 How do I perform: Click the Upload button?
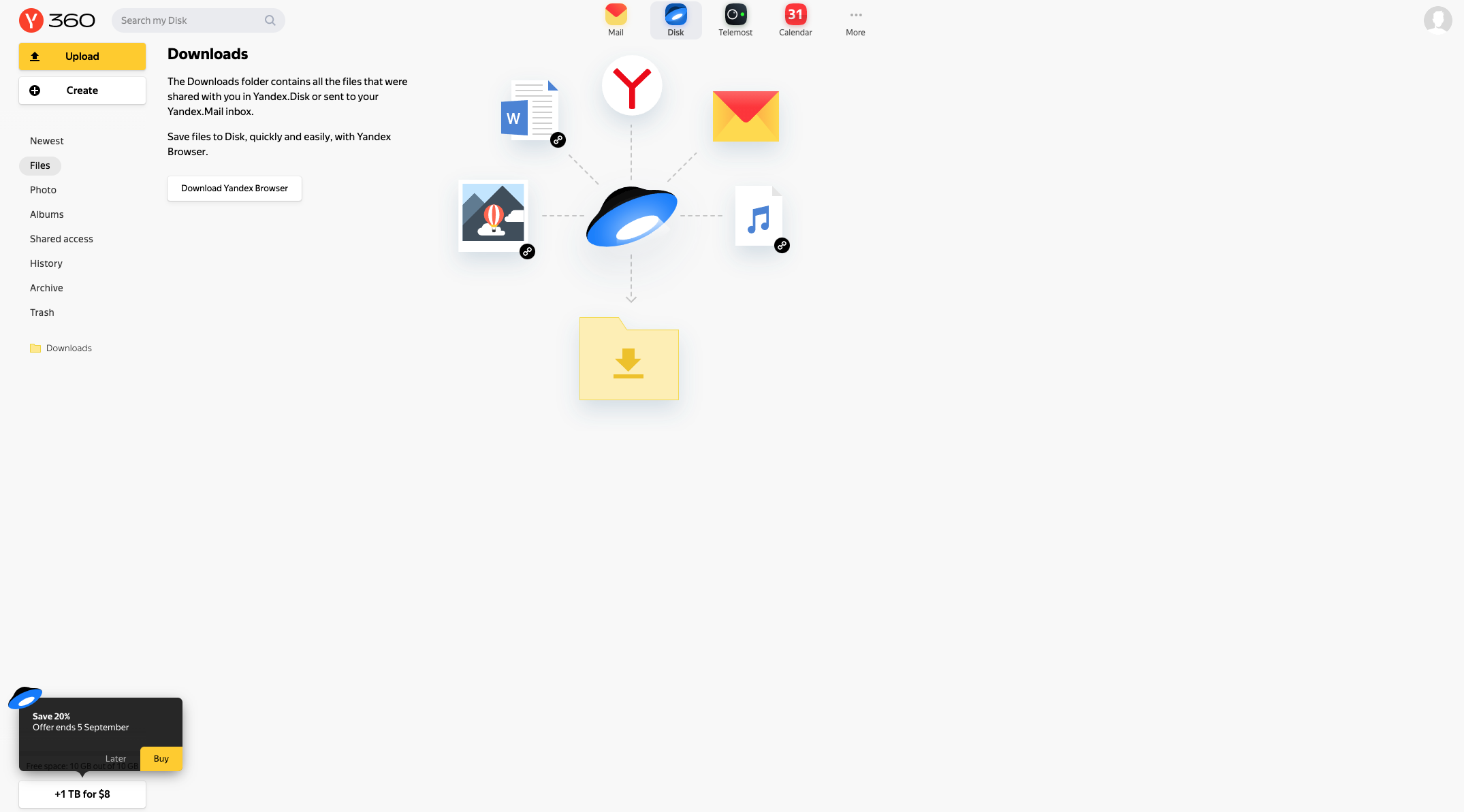82,56
